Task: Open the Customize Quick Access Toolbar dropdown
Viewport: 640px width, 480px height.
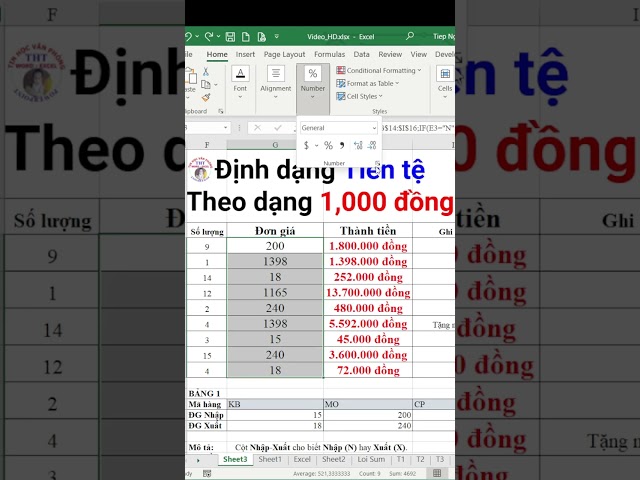Action: 276,37
